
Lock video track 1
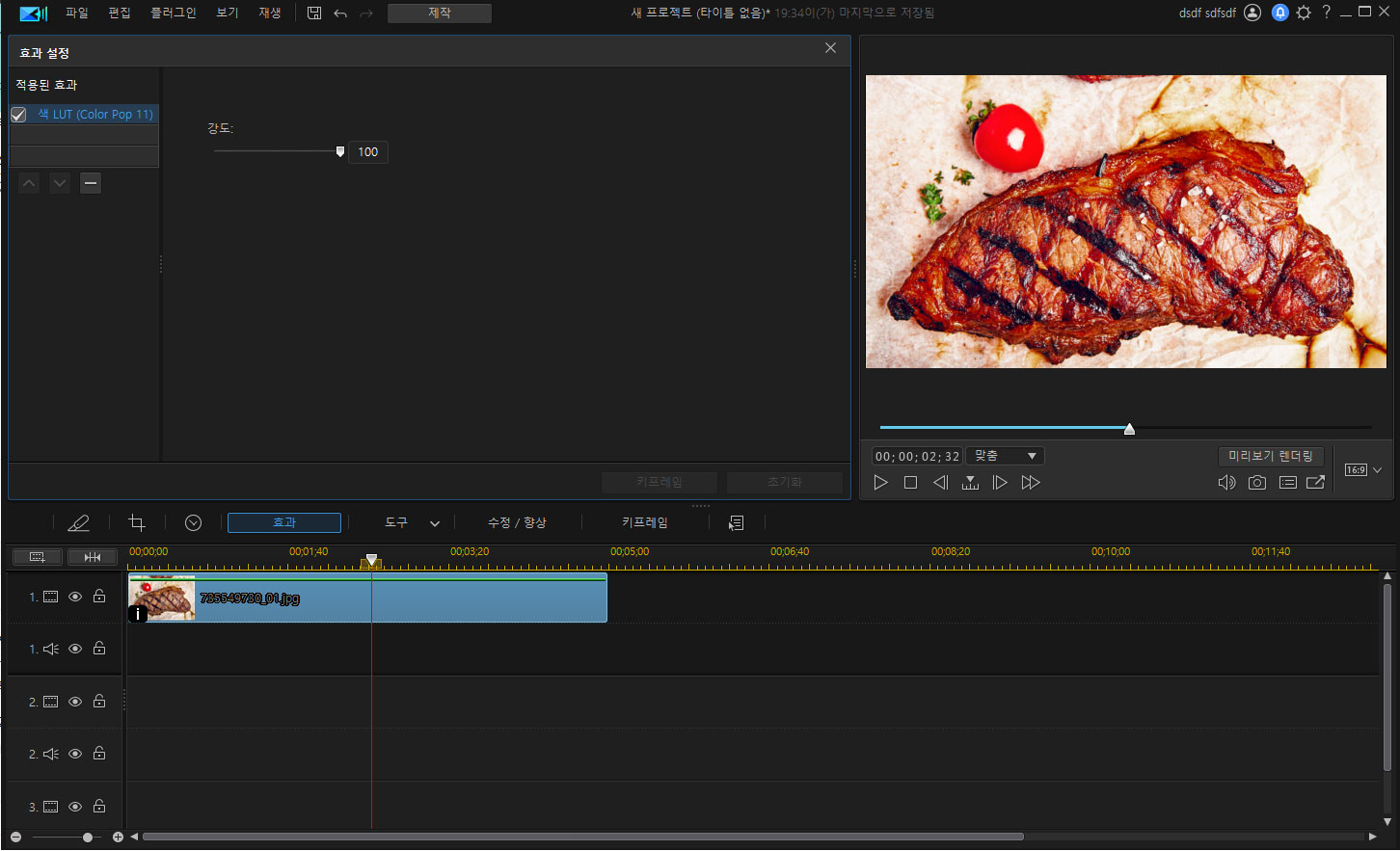99,597
